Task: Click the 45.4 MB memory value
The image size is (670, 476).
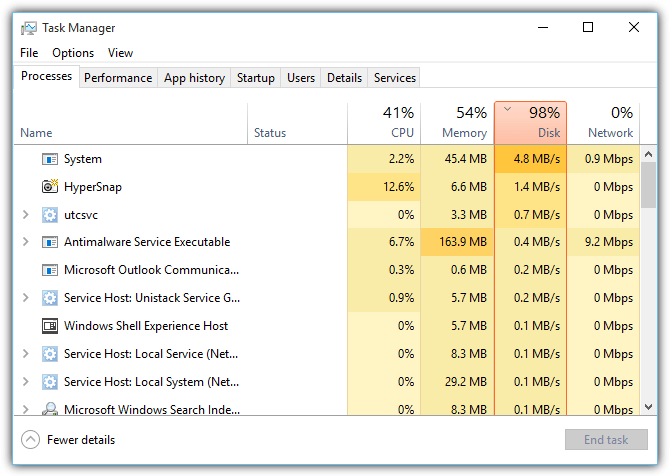Action: click(465, 159)
